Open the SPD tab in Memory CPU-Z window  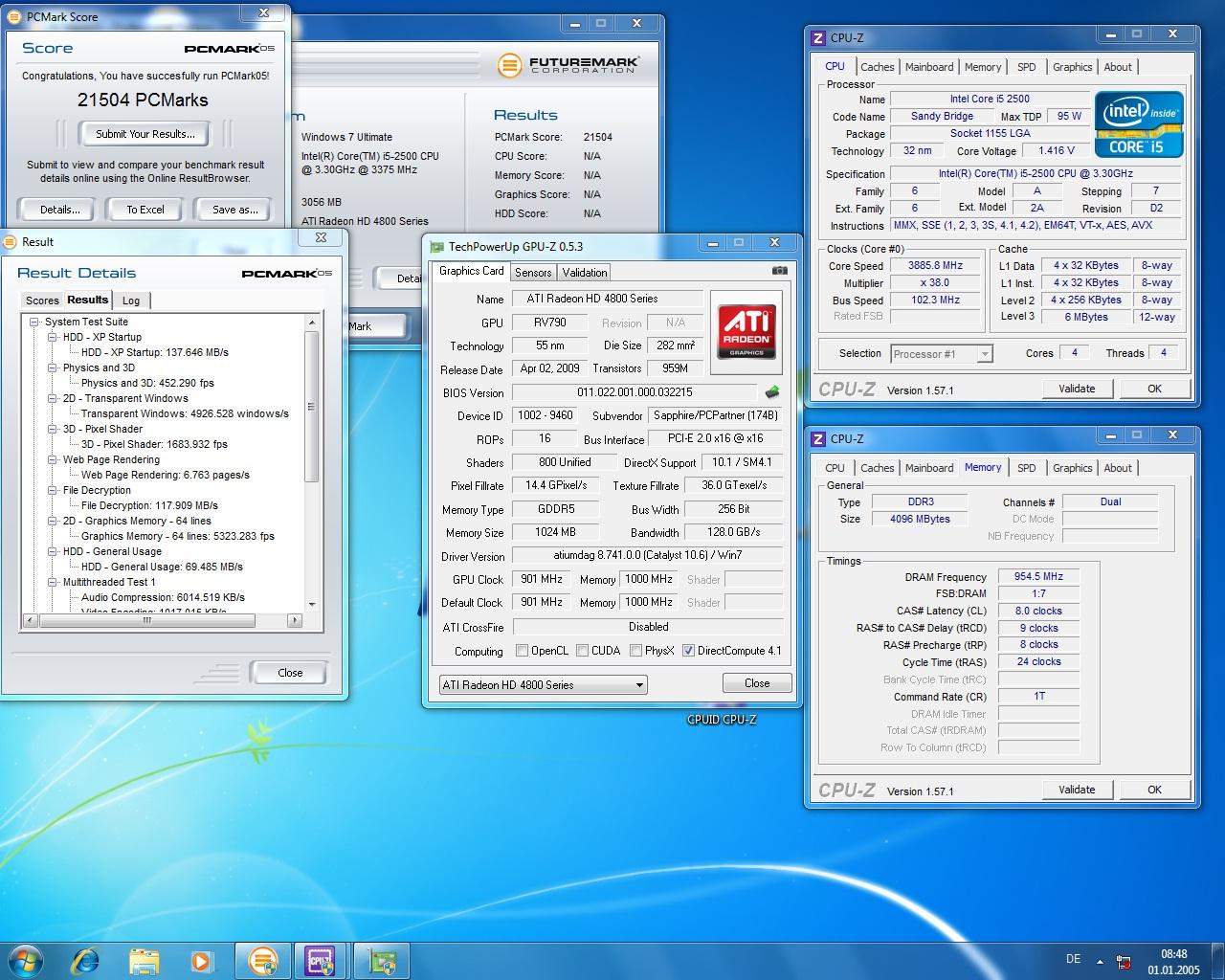(1027, 468)
